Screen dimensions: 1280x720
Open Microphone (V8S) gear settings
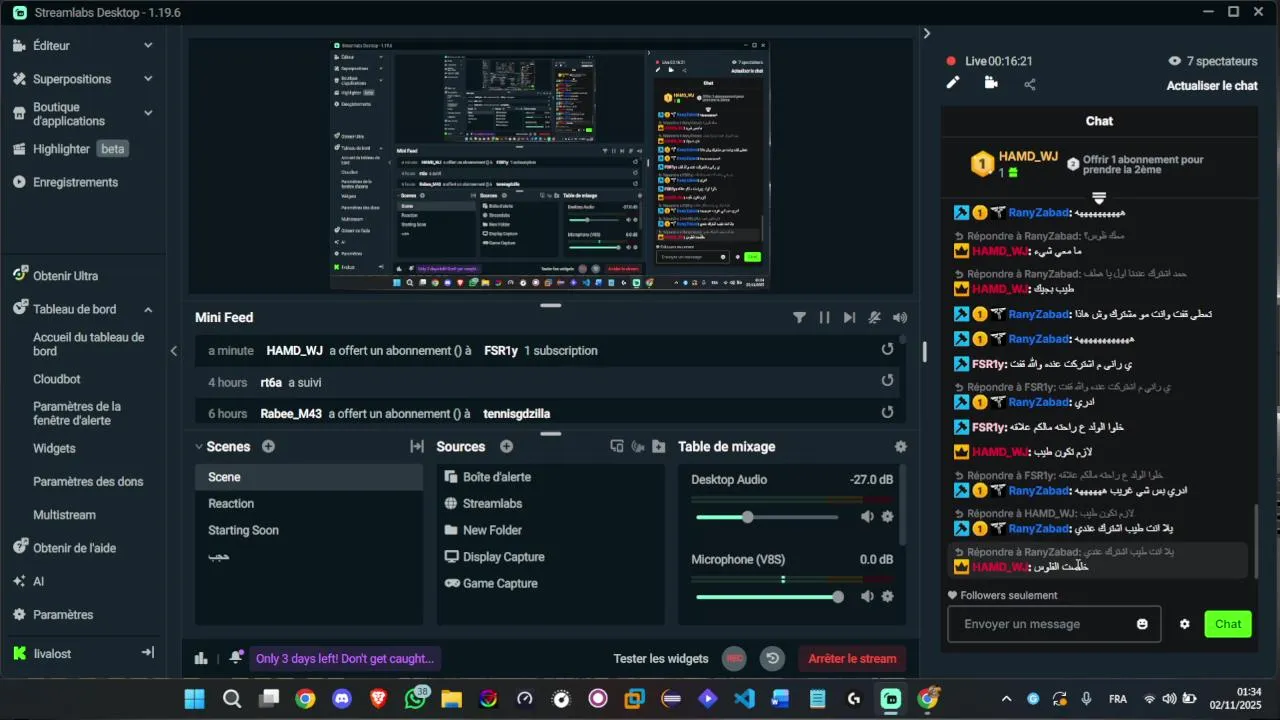click(x=887, y=596)
